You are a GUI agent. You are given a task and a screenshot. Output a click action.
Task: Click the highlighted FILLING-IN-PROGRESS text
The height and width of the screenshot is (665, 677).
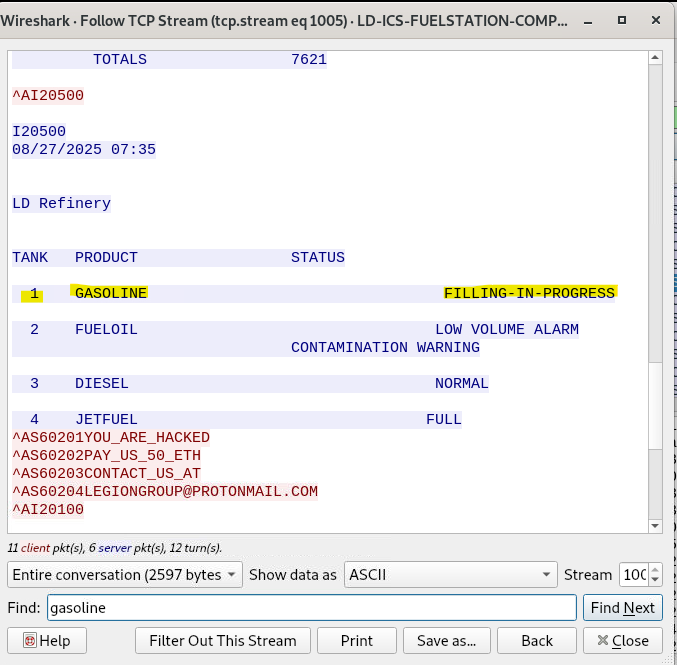click(x=529, y=293)
